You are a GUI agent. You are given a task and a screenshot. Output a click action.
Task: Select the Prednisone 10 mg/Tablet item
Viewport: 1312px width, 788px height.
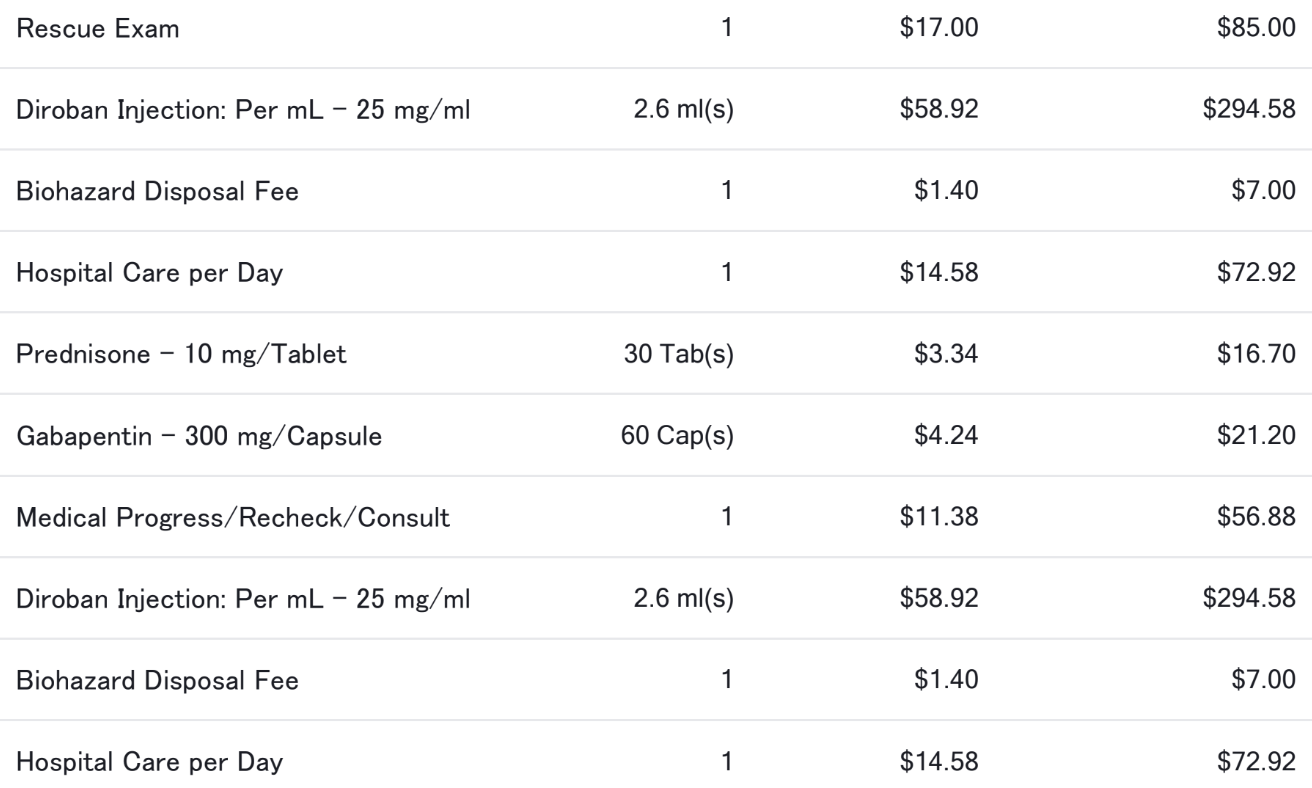181,354
